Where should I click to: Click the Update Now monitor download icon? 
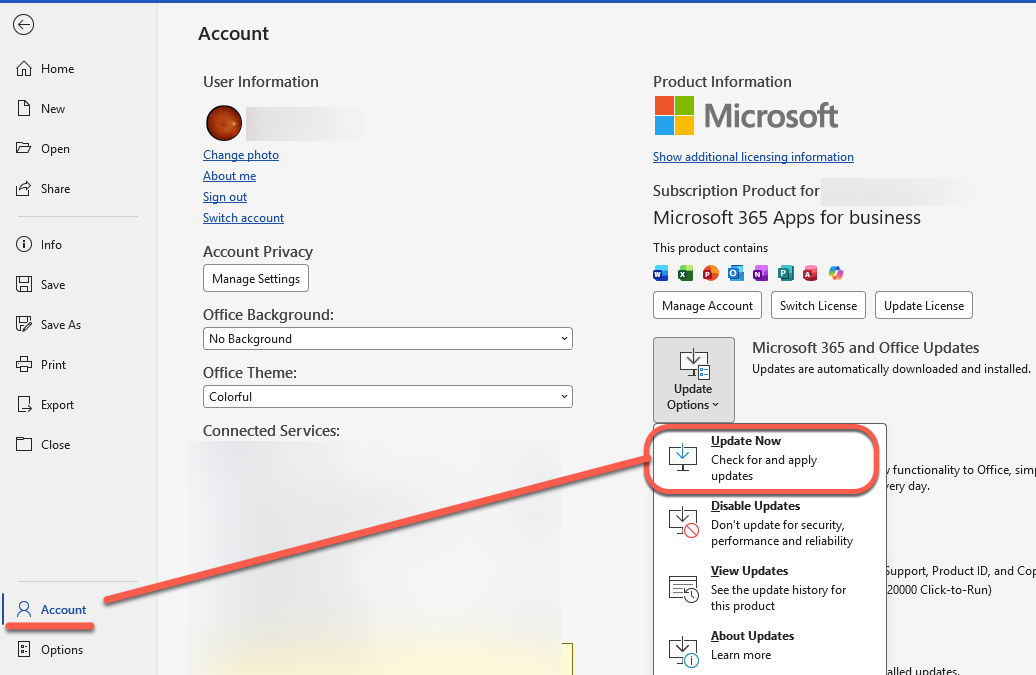683,457
